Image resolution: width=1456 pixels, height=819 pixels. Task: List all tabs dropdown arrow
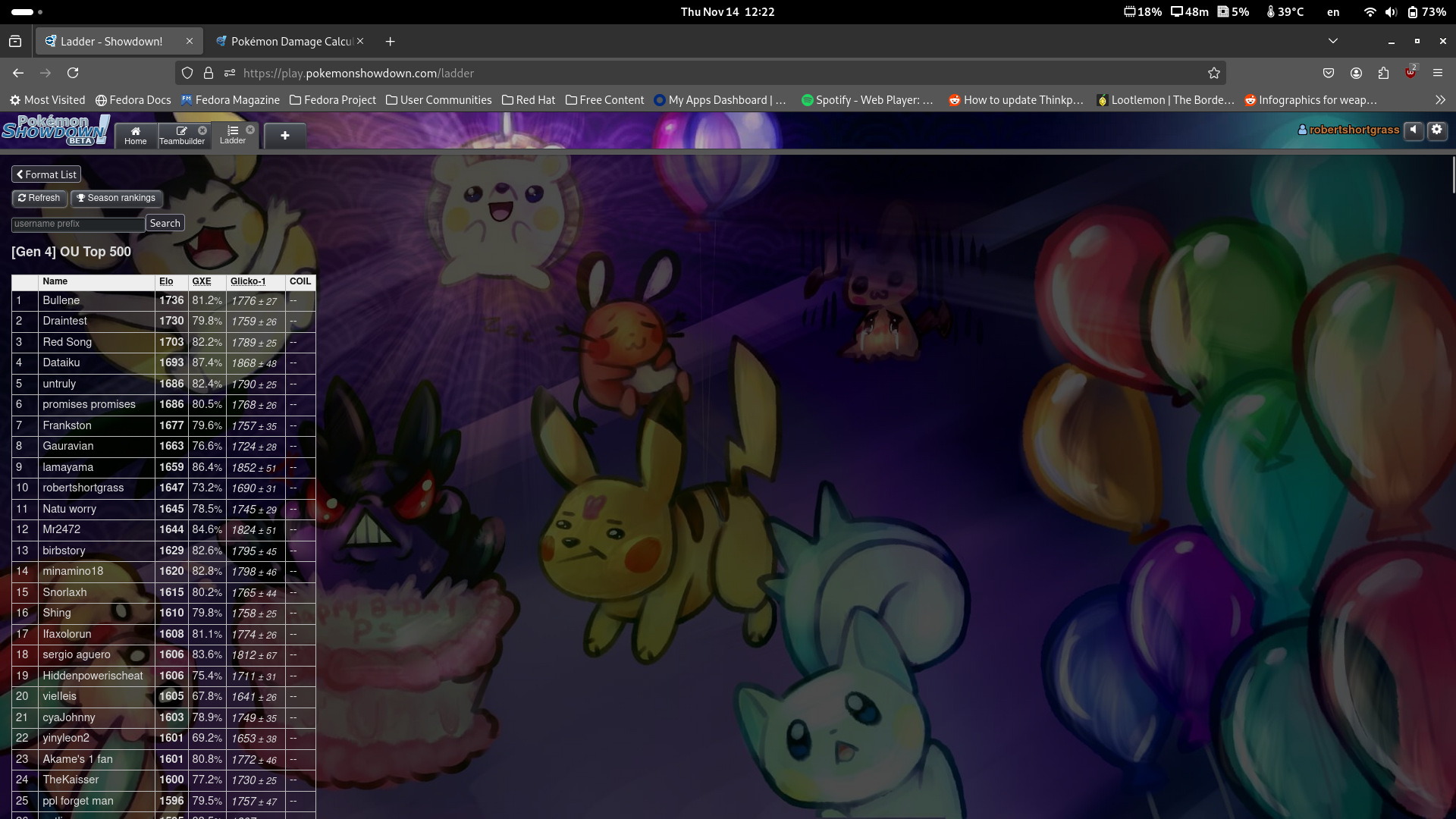click(1333, 41)
